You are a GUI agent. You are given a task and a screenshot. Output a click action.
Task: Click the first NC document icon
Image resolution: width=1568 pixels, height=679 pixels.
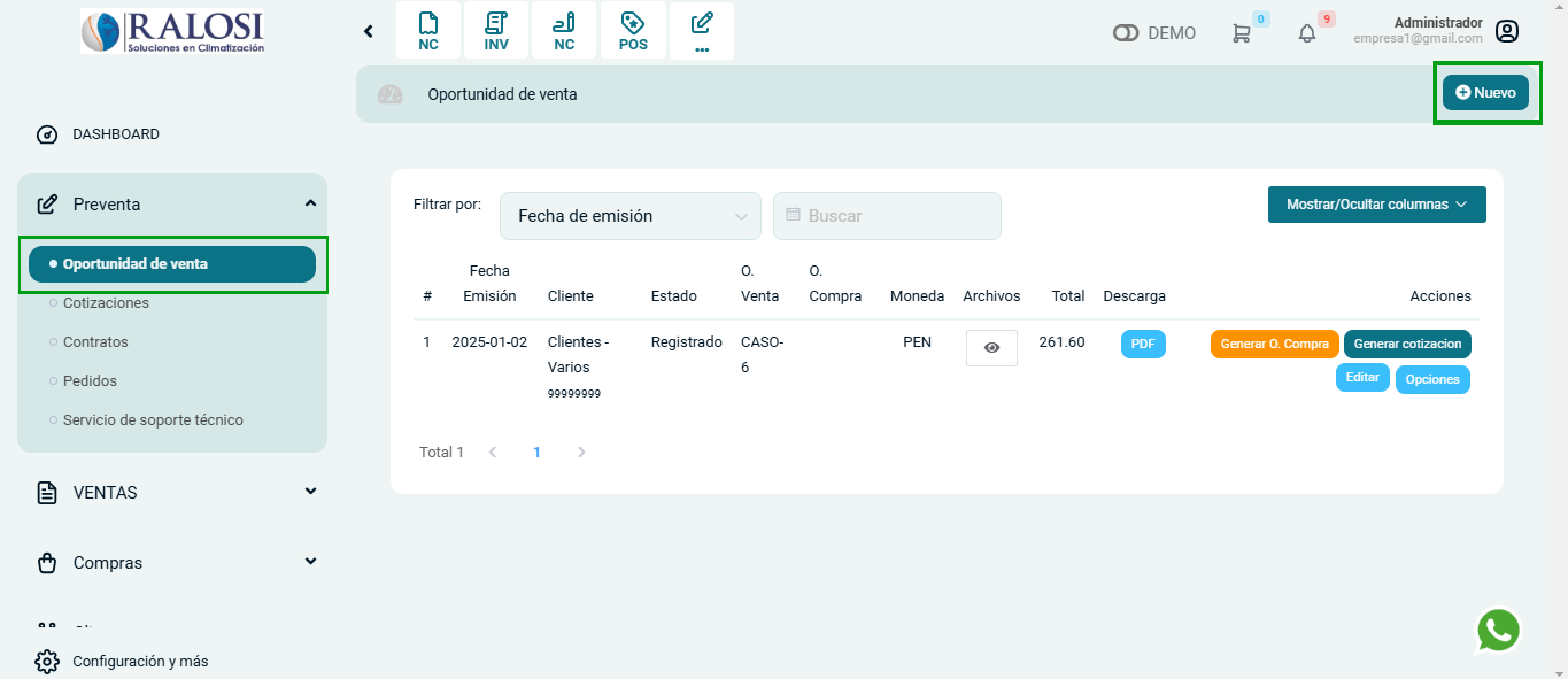pyautogui.click(x=428, y=31)
